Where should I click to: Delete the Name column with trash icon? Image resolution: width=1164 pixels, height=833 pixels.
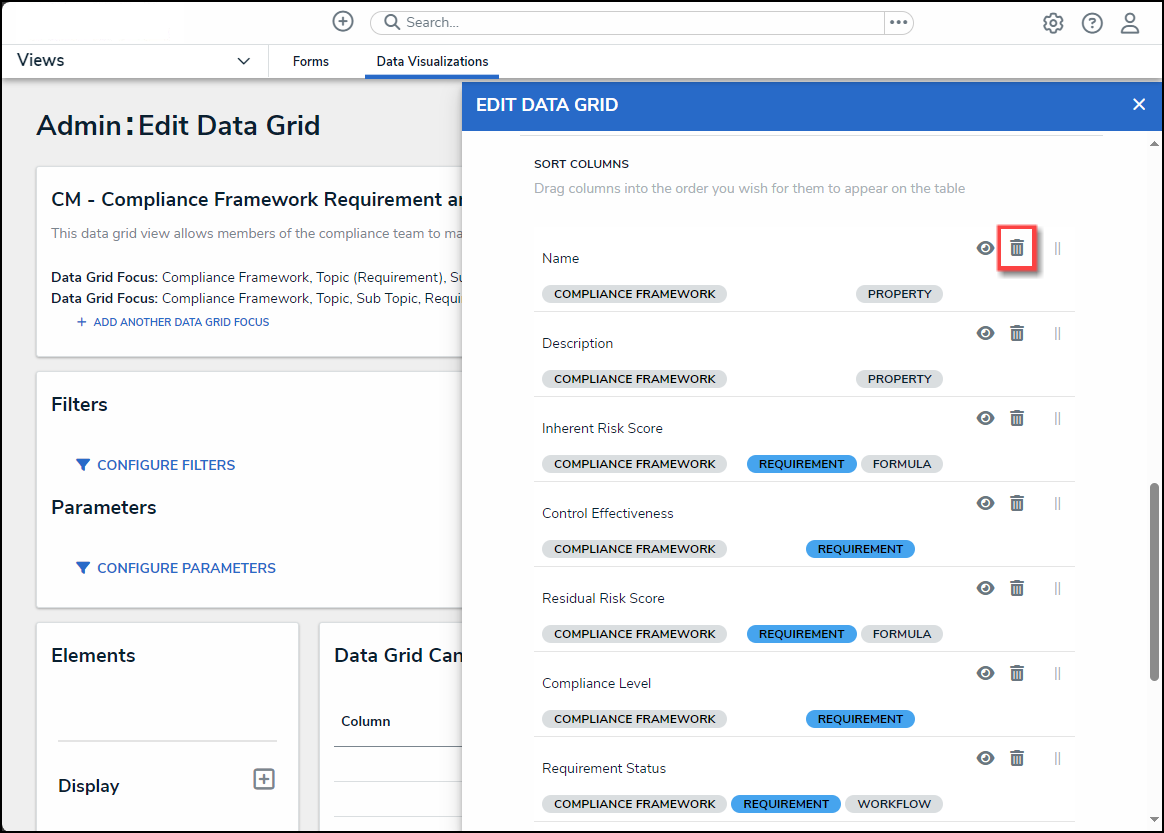pos(1017,248)
